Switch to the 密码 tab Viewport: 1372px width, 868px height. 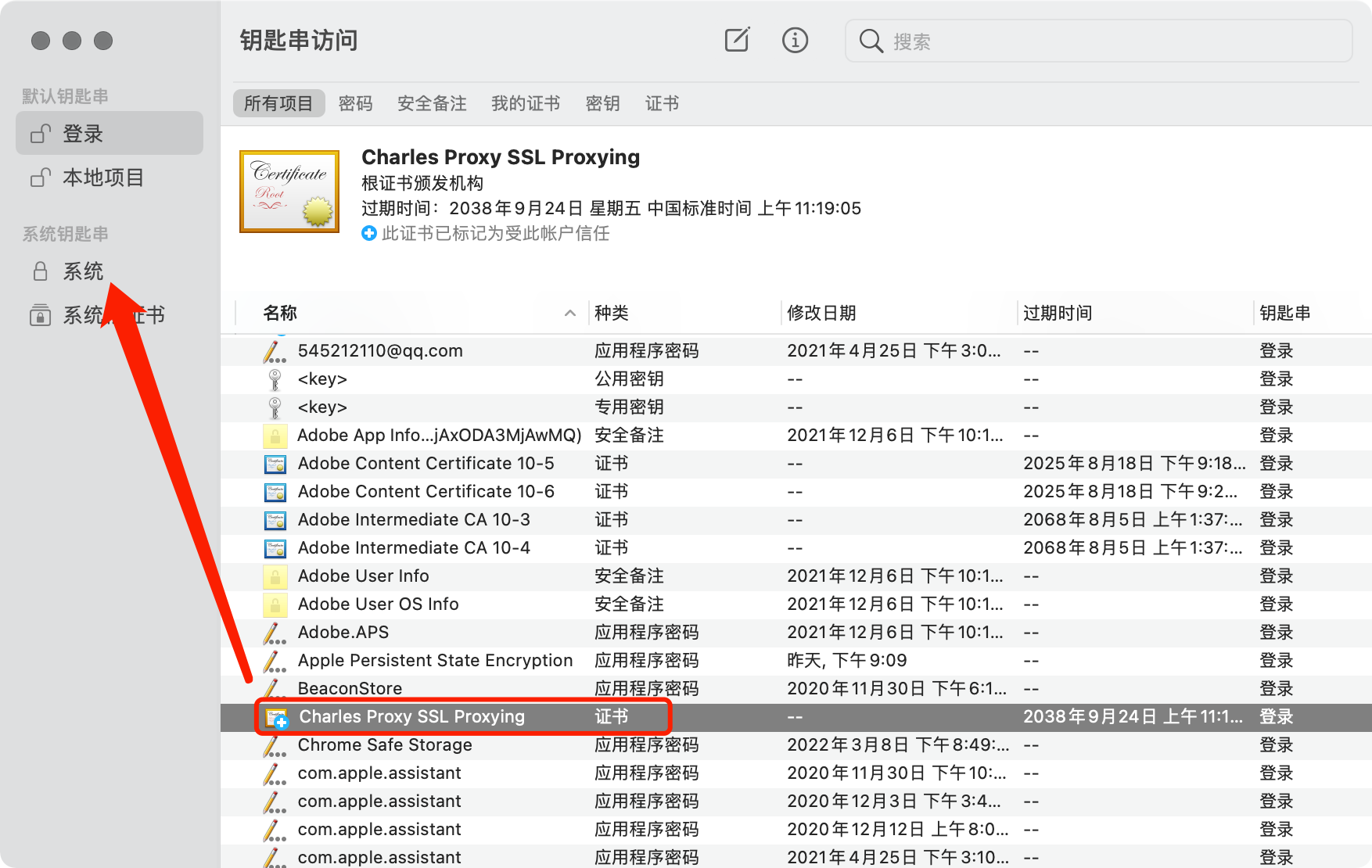[355, 103]
